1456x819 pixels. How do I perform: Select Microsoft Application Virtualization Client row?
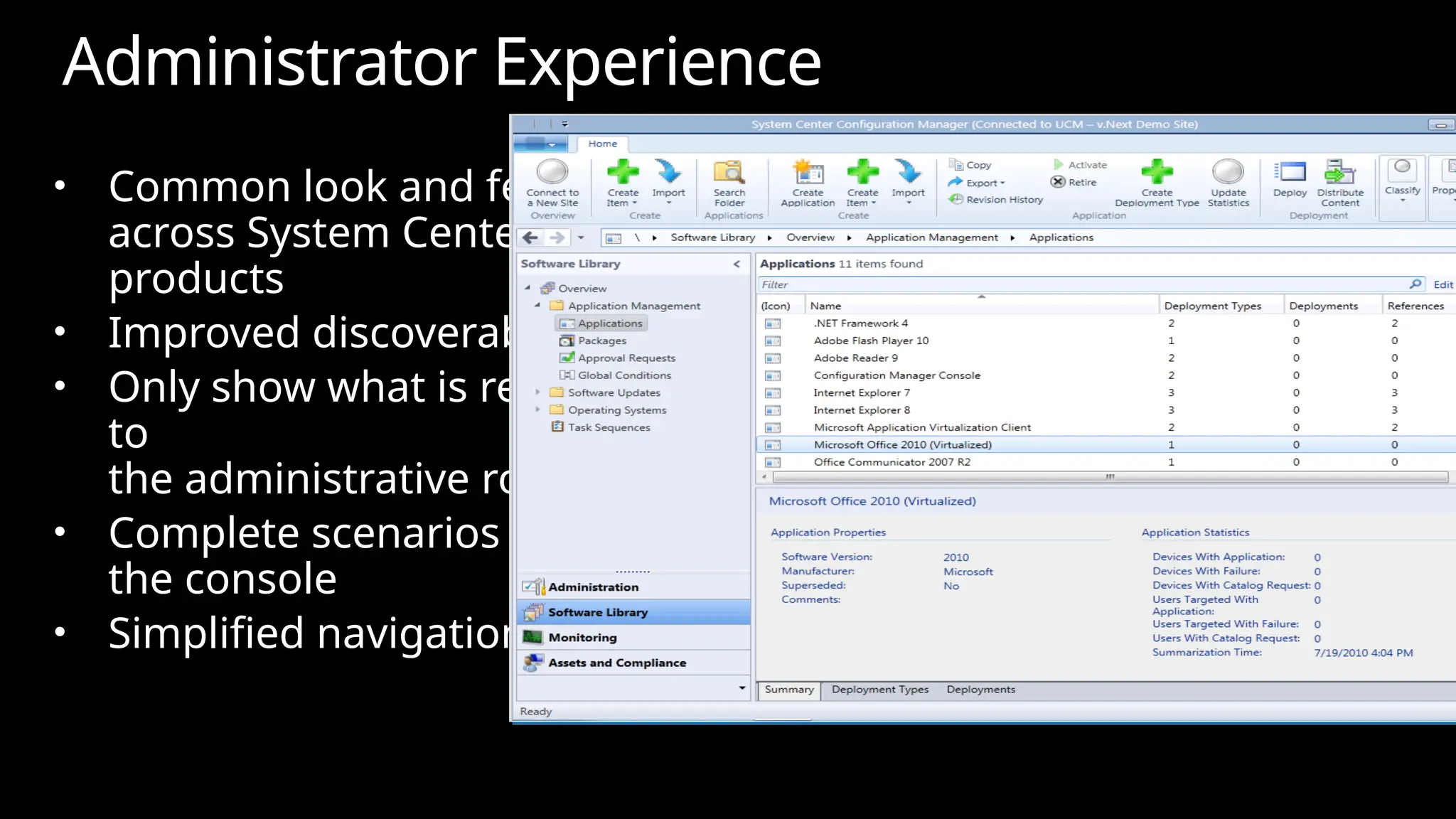[1106, 427]
